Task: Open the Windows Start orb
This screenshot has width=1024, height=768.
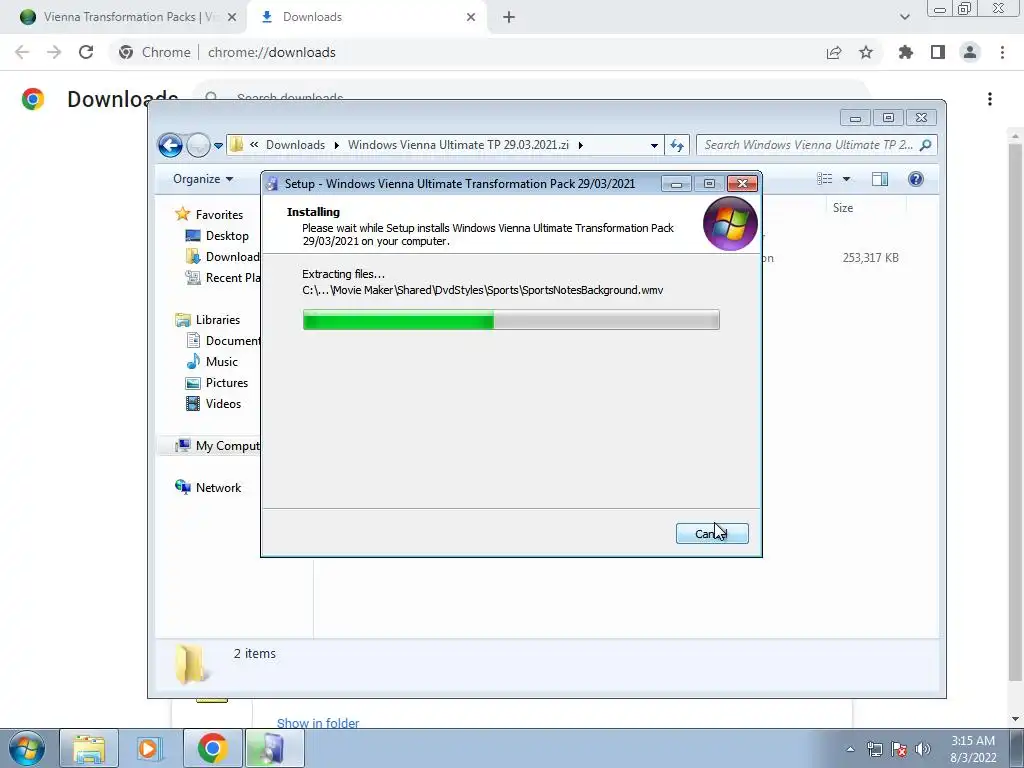Action: pos(26,748)
